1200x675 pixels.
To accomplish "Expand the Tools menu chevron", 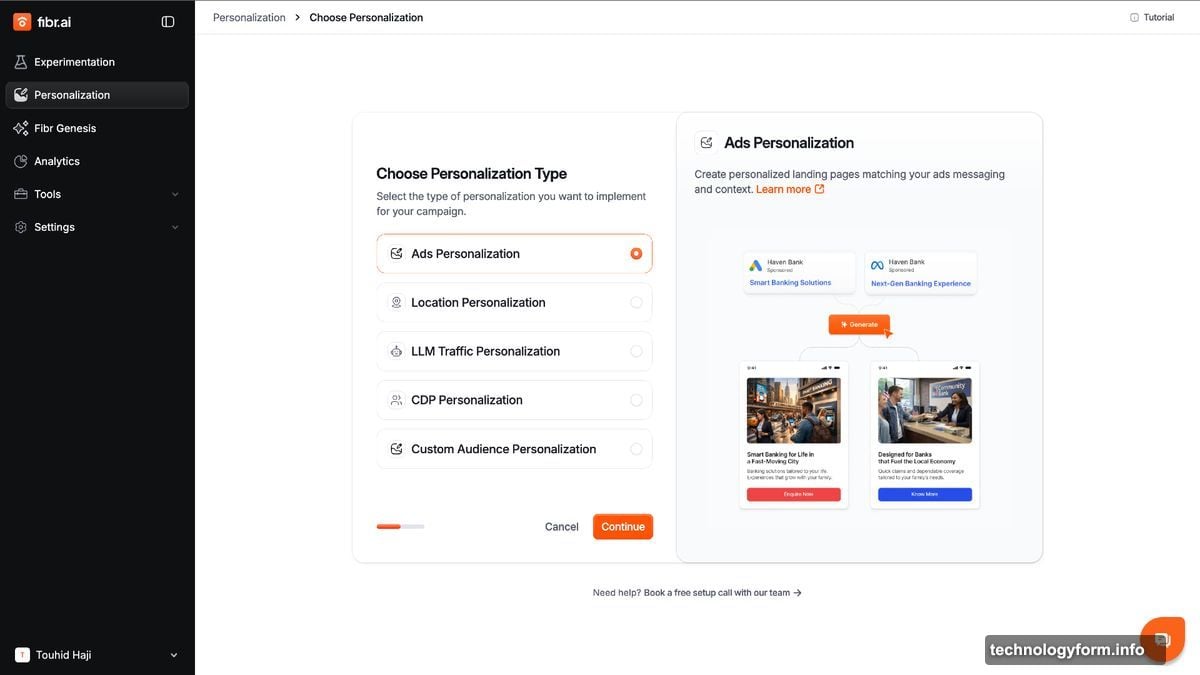I will [x=175, y=194].
